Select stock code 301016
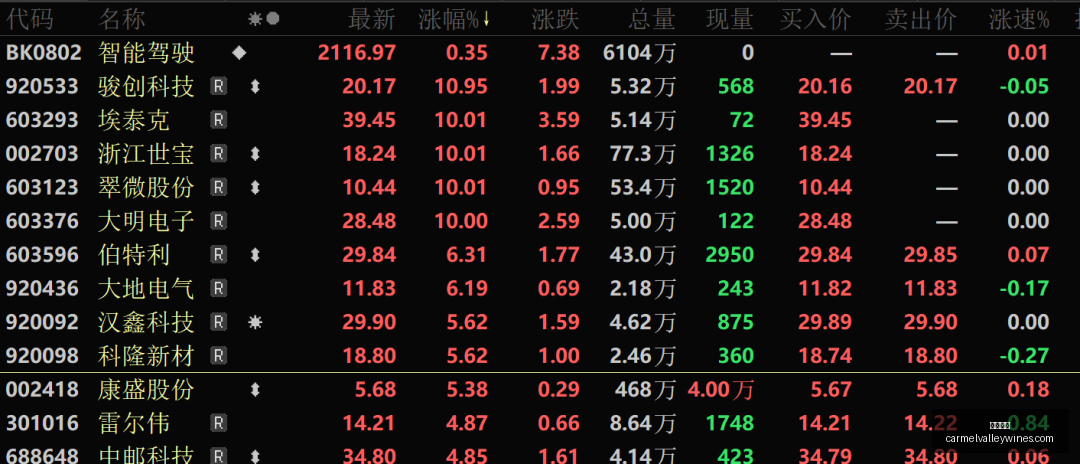Viewport: 1080px width, 464px height. pos(43,423)
